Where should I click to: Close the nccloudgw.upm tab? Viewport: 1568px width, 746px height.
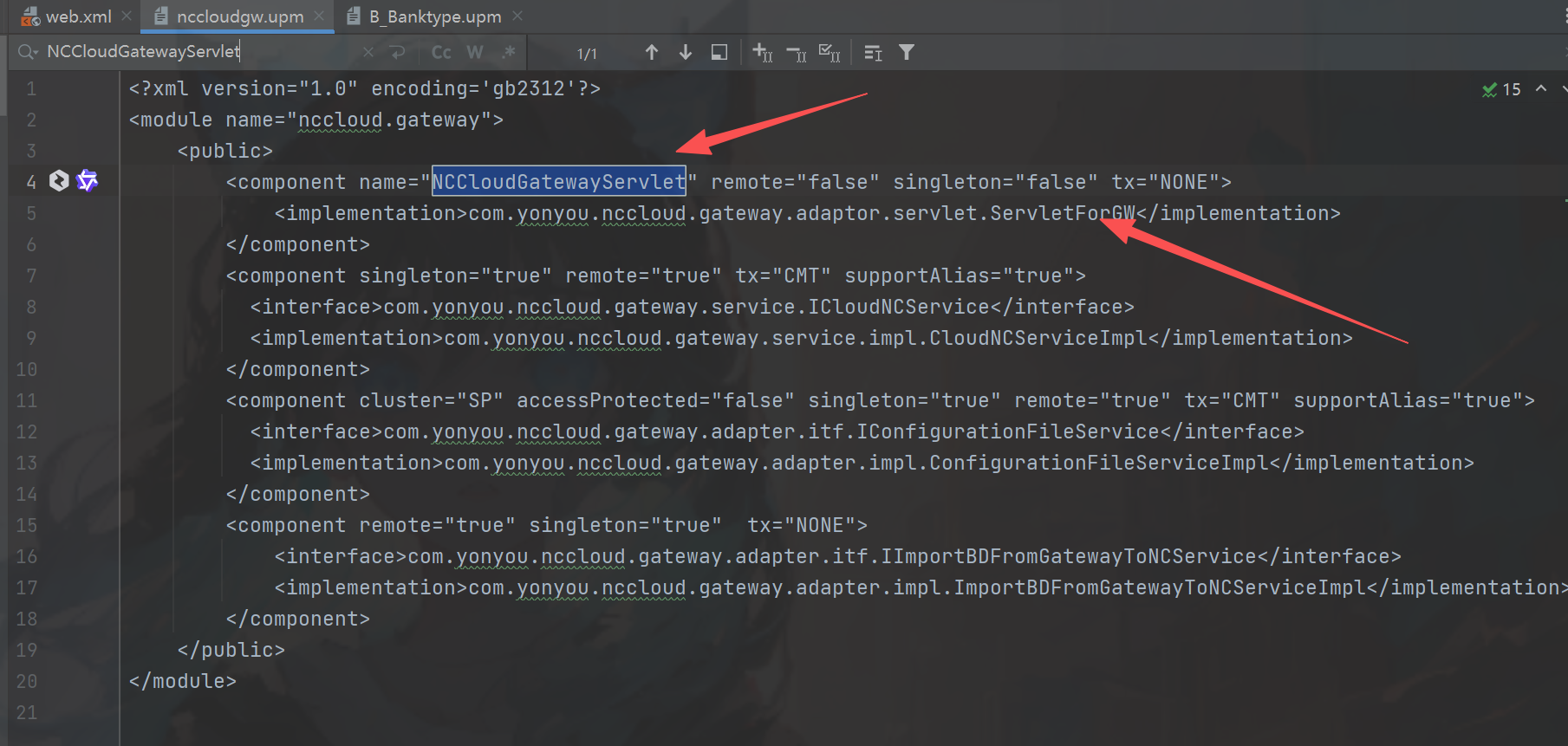pos(319,16)
